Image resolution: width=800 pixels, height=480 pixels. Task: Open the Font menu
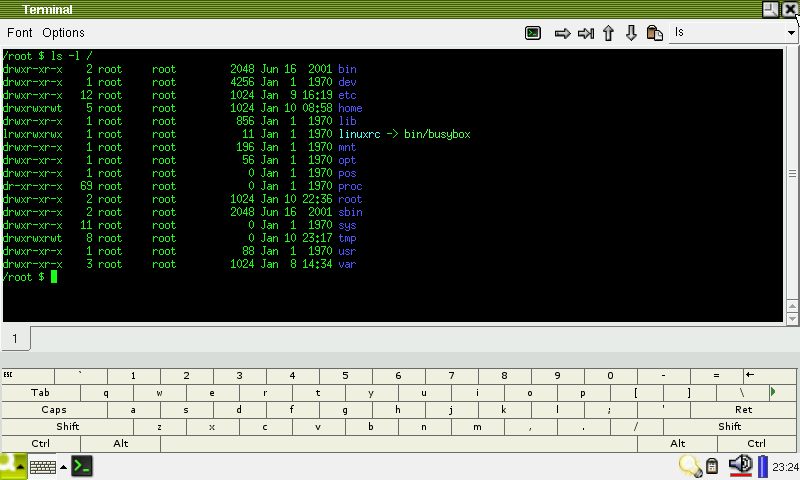19,33
